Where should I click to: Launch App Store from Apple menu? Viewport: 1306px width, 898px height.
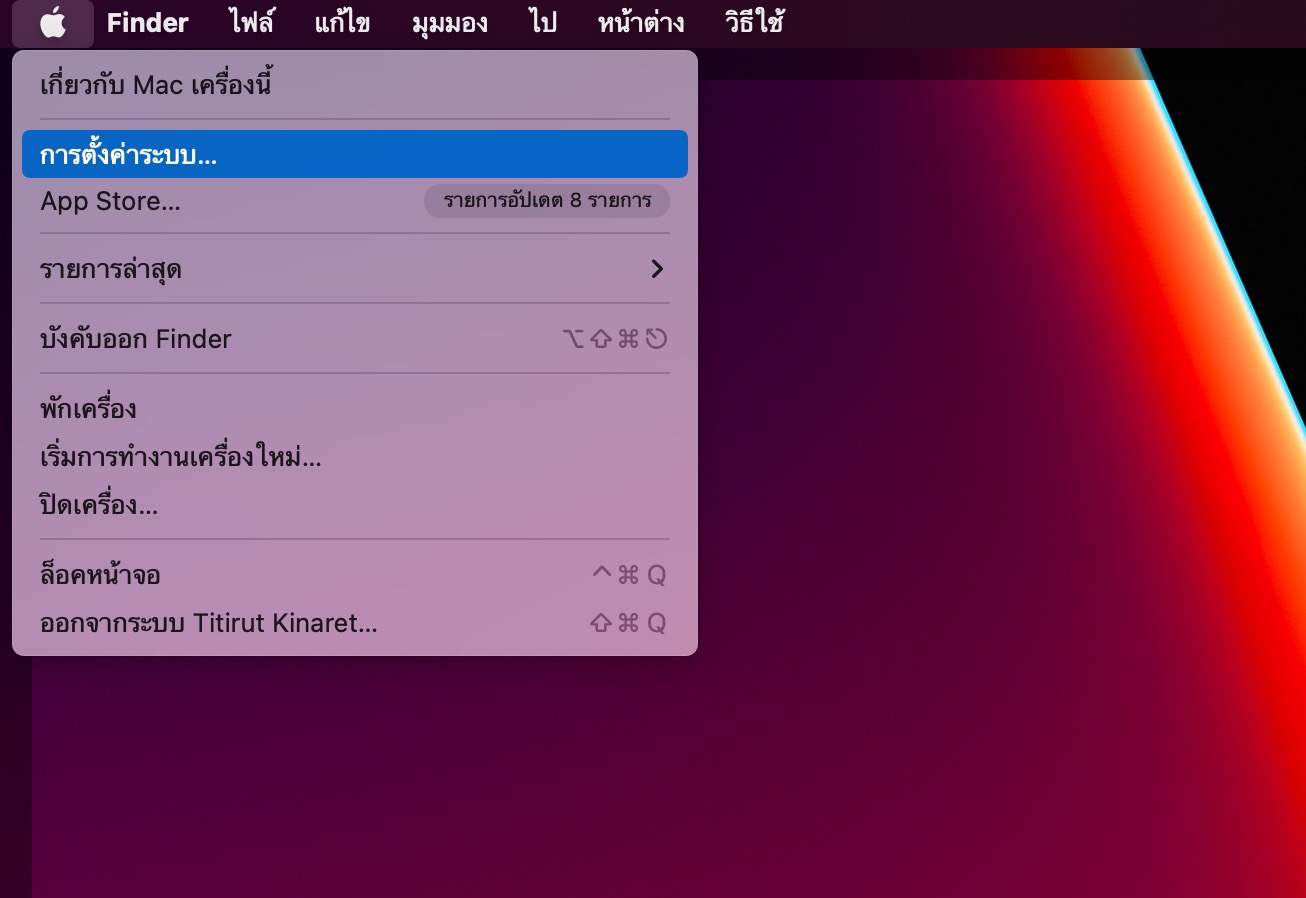[x=110, y=201]
